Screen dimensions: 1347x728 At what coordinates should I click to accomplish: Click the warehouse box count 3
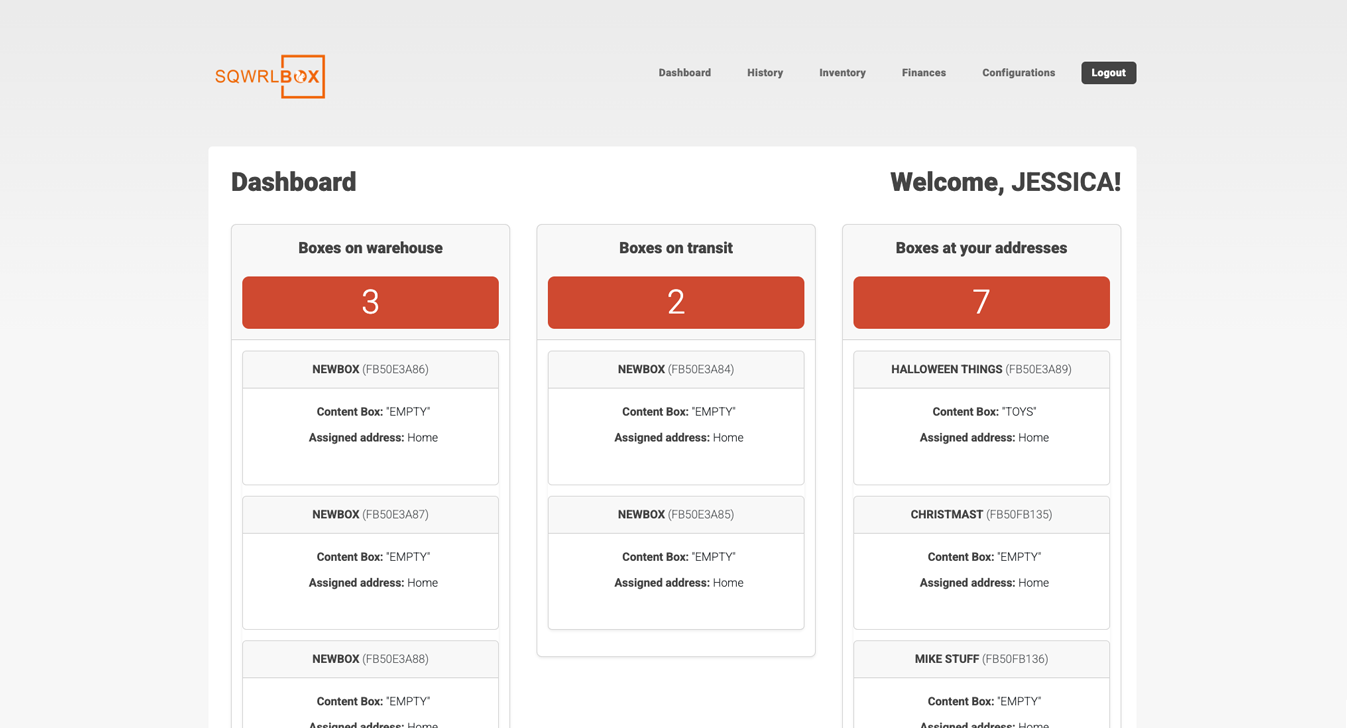370,302
